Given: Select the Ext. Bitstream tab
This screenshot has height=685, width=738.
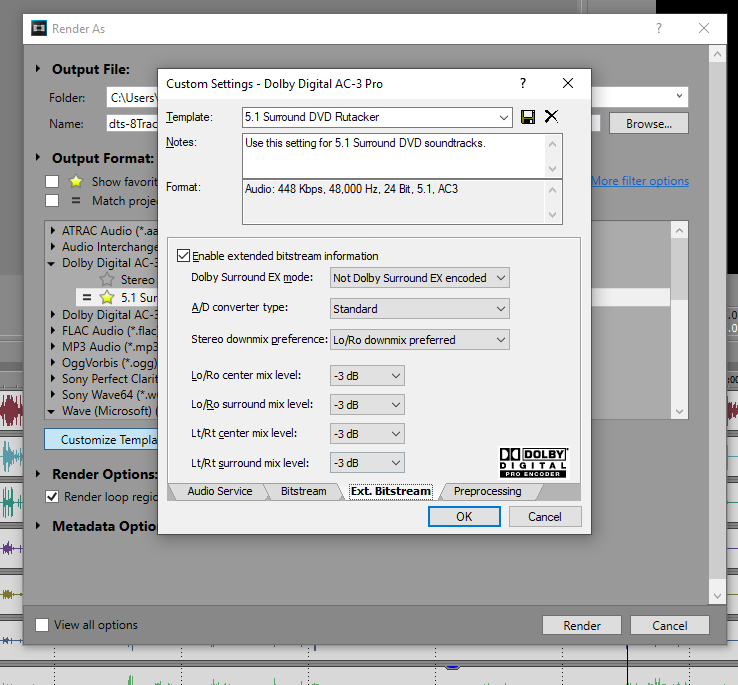Looking at the screenshot, I should click(391, 491).
